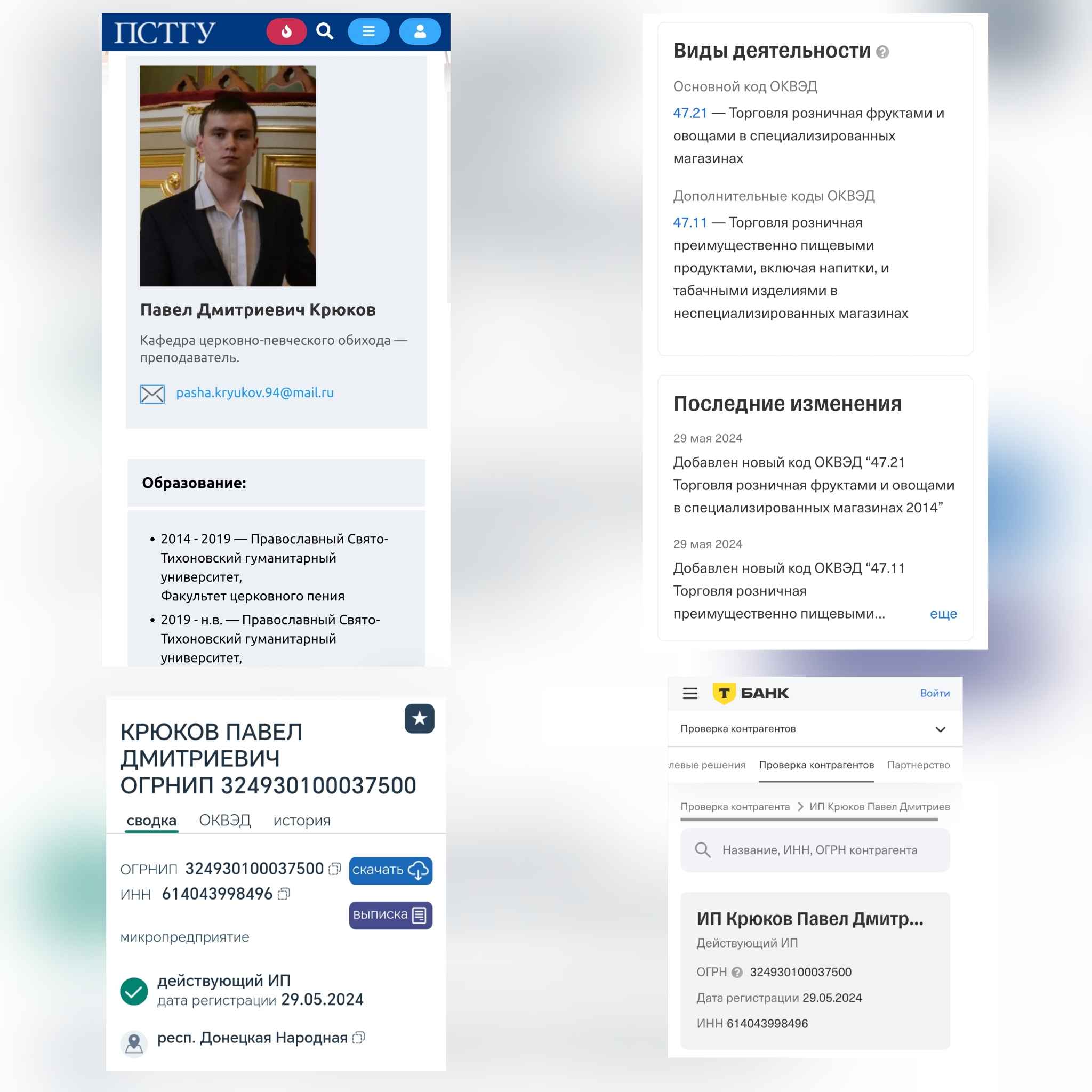Open the user profile icon button
The image size is (1092, 1092).
[x=420, y=31]
